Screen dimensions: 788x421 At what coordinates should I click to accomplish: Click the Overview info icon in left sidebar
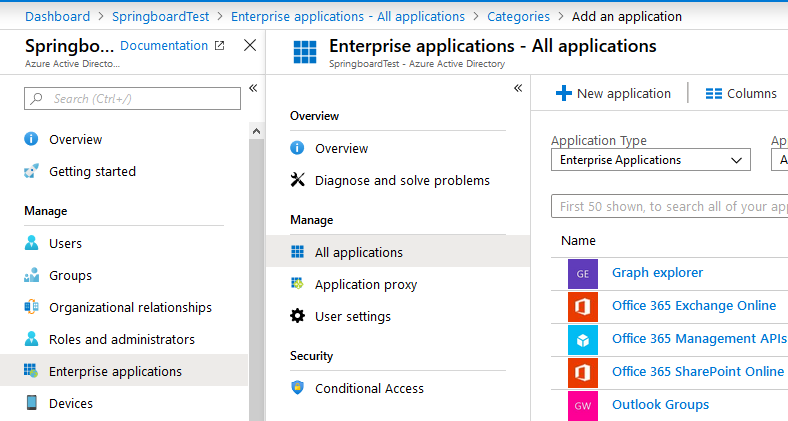click(31, 139)
